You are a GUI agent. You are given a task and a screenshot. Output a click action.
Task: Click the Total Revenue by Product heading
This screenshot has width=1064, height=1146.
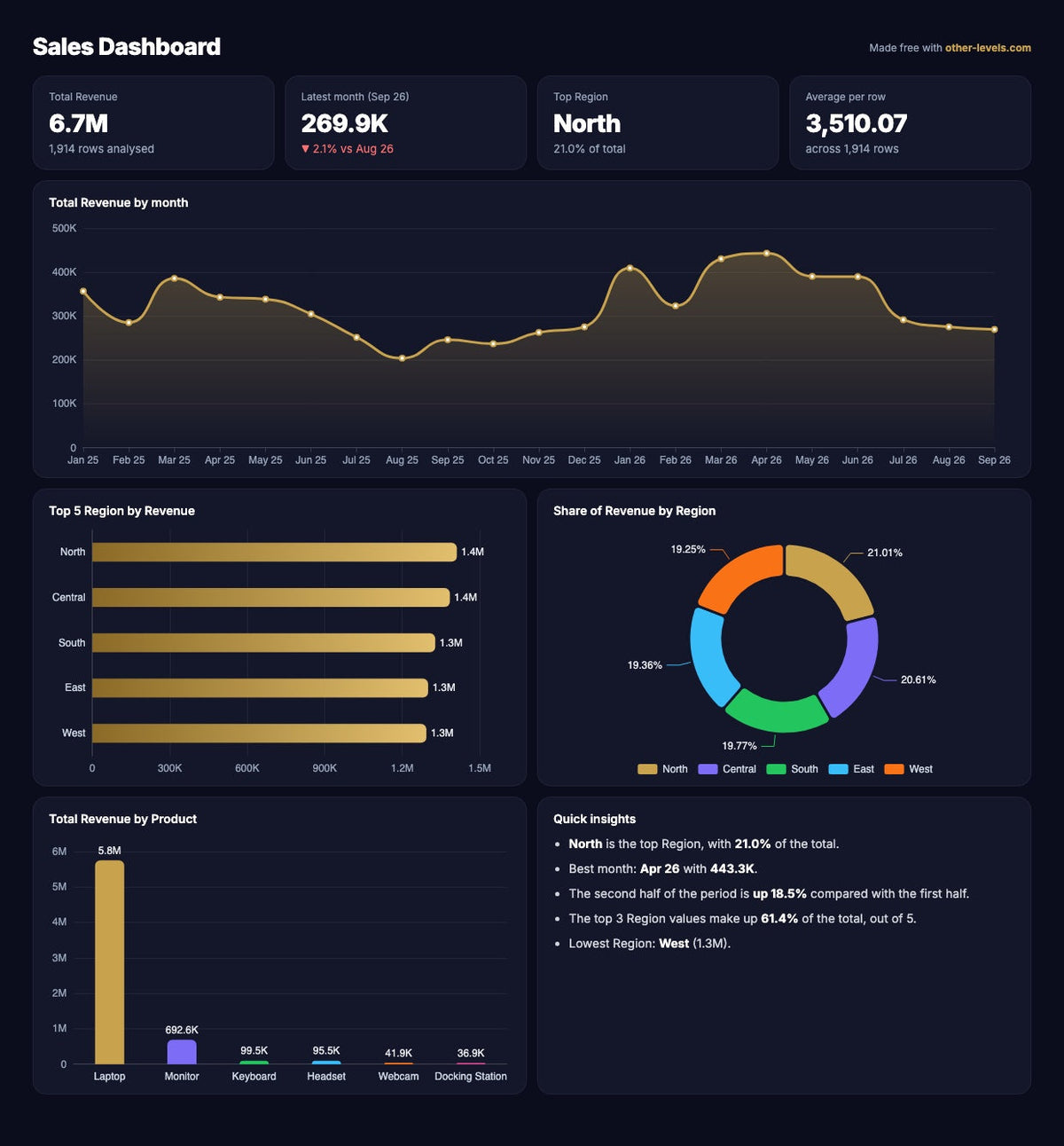point(122,819)
